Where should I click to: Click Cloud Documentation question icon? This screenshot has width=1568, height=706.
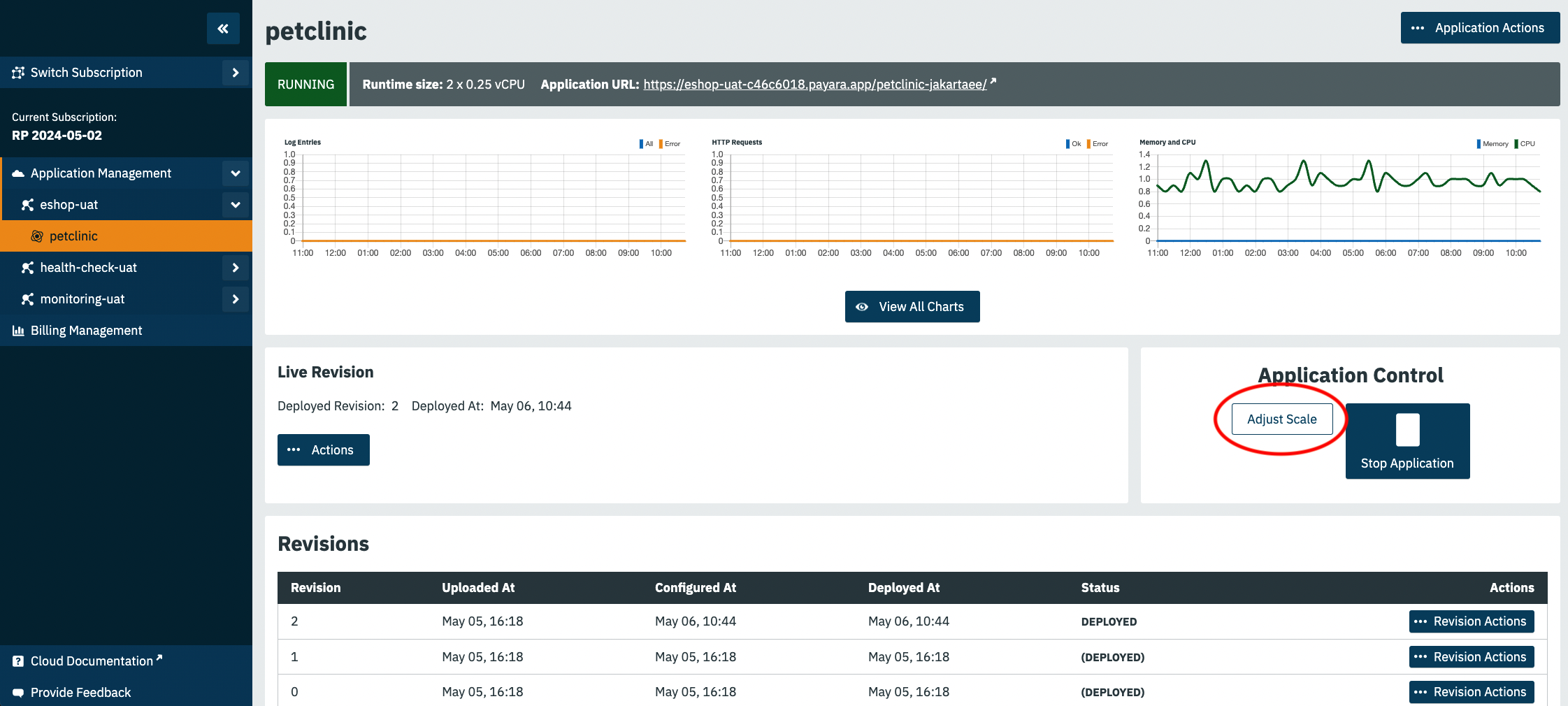click(x=18, y=661)
